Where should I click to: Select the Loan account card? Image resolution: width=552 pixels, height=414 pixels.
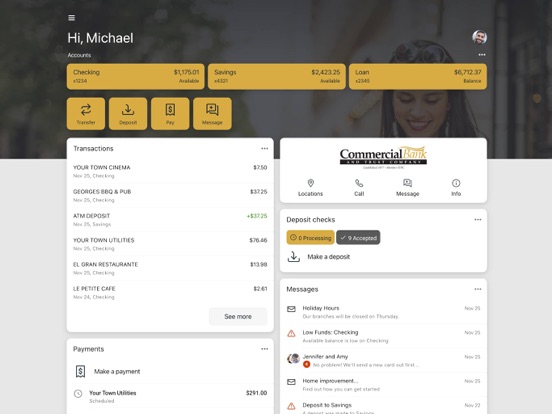[418, 76]
